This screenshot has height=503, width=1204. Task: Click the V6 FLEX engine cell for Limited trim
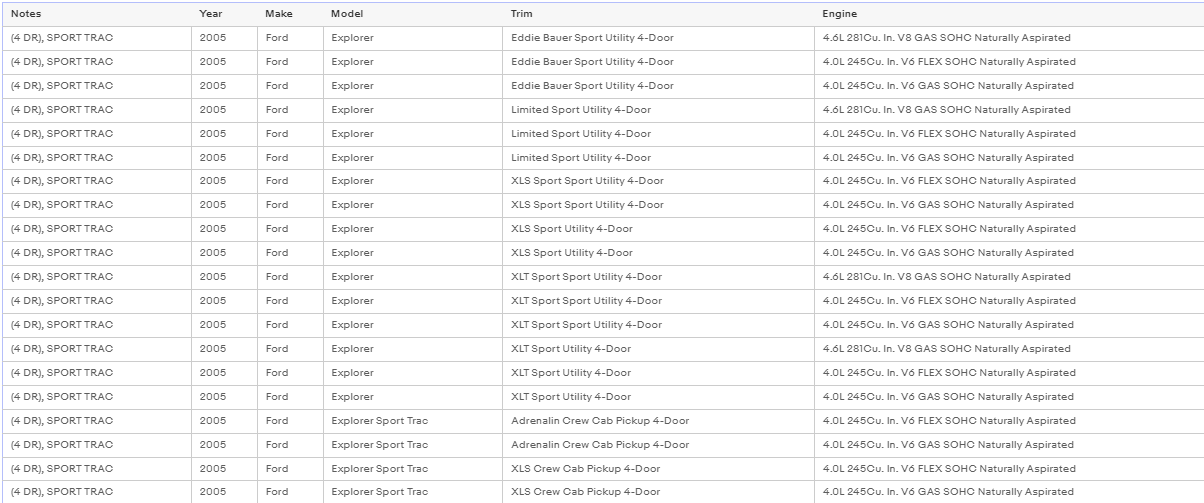coord(1010,134)
